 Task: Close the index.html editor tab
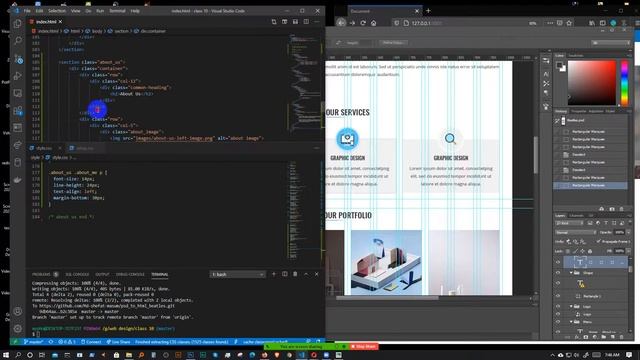[x=60, y=22]
